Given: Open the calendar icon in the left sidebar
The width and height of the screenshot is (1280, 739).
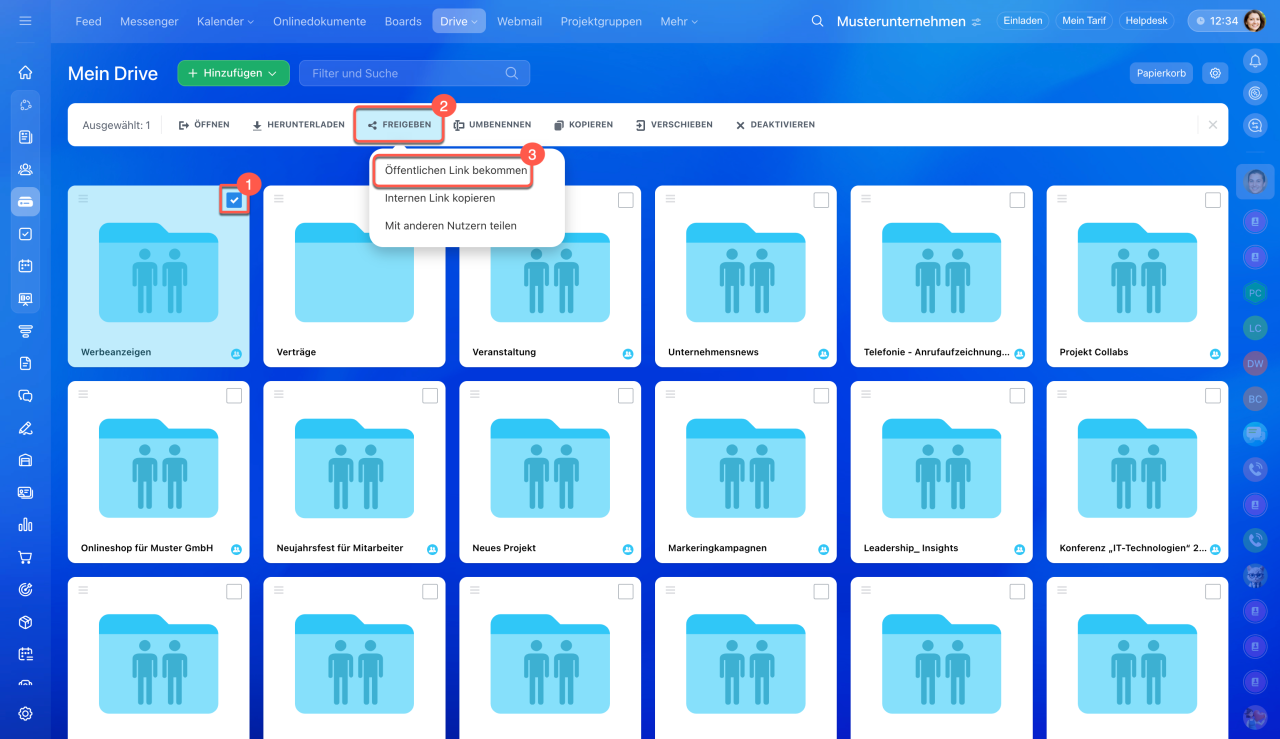Looking at the screenshot, I should (25, 266).
